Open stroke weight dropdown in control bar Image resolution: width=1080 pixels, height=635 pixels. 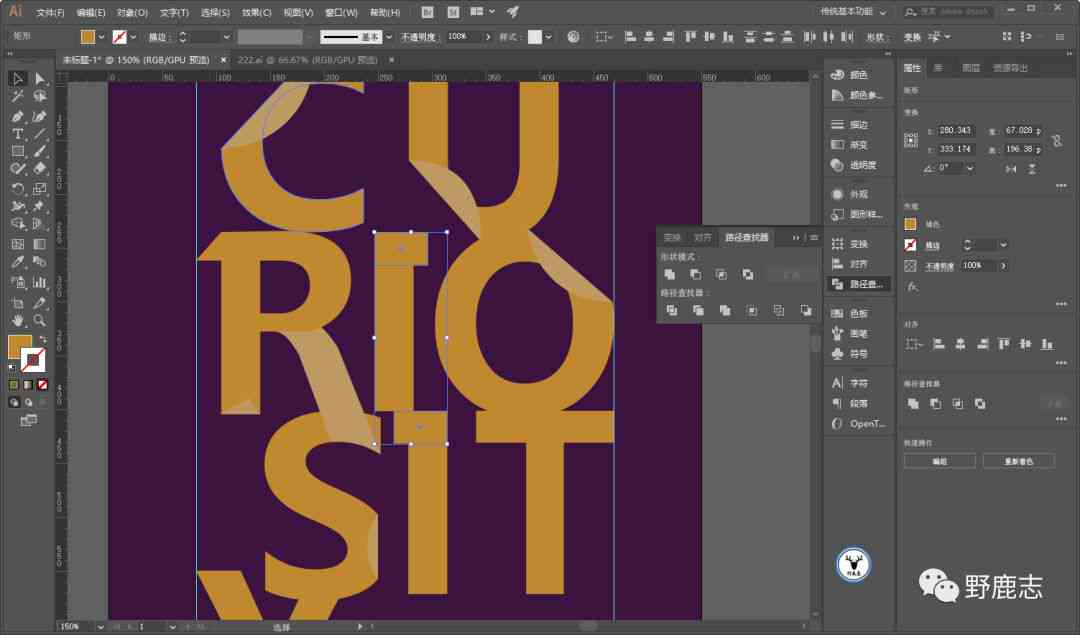pos(226,37)
